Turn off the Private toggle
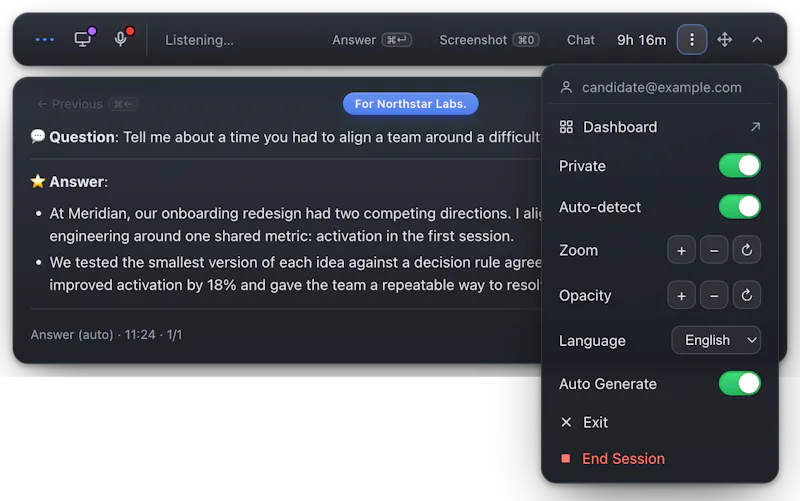This screenshot has height=501, width=800. (x=739, y=166)
